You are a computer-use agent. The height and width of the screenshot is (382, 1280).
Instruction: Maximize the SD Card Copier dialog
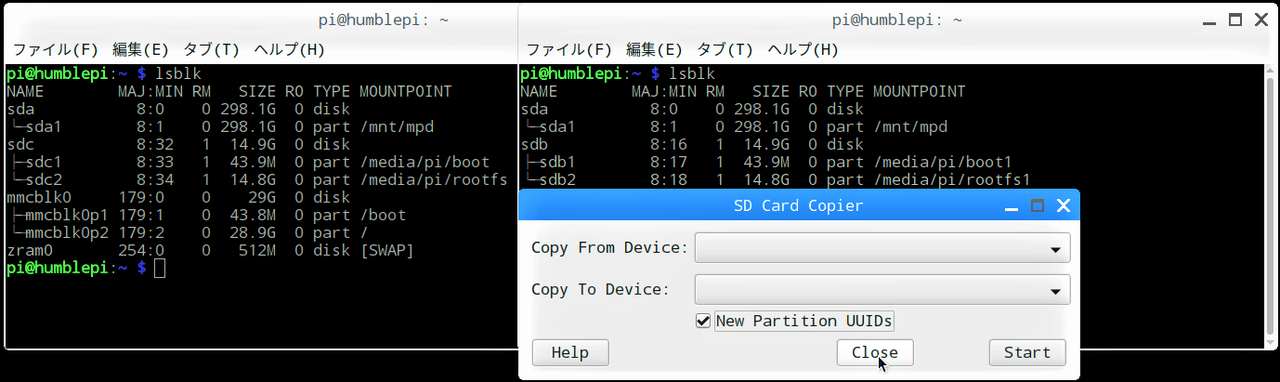1037,206
